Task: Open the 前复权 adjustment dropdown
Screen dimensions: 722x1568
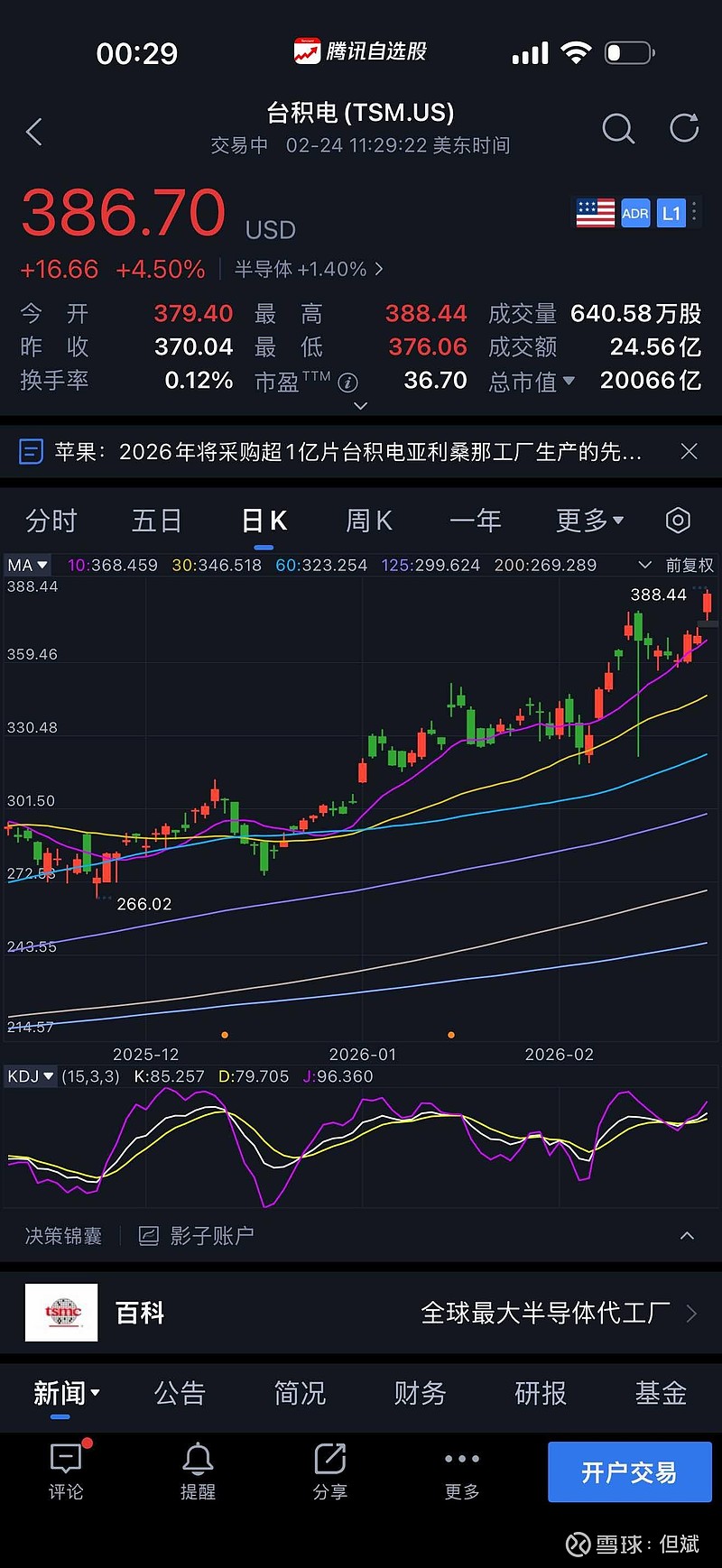Action: coord(676,565)
